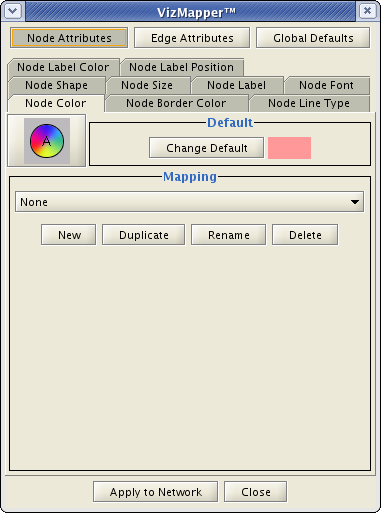Switch to the Node Shape tab

click(56, 85)
